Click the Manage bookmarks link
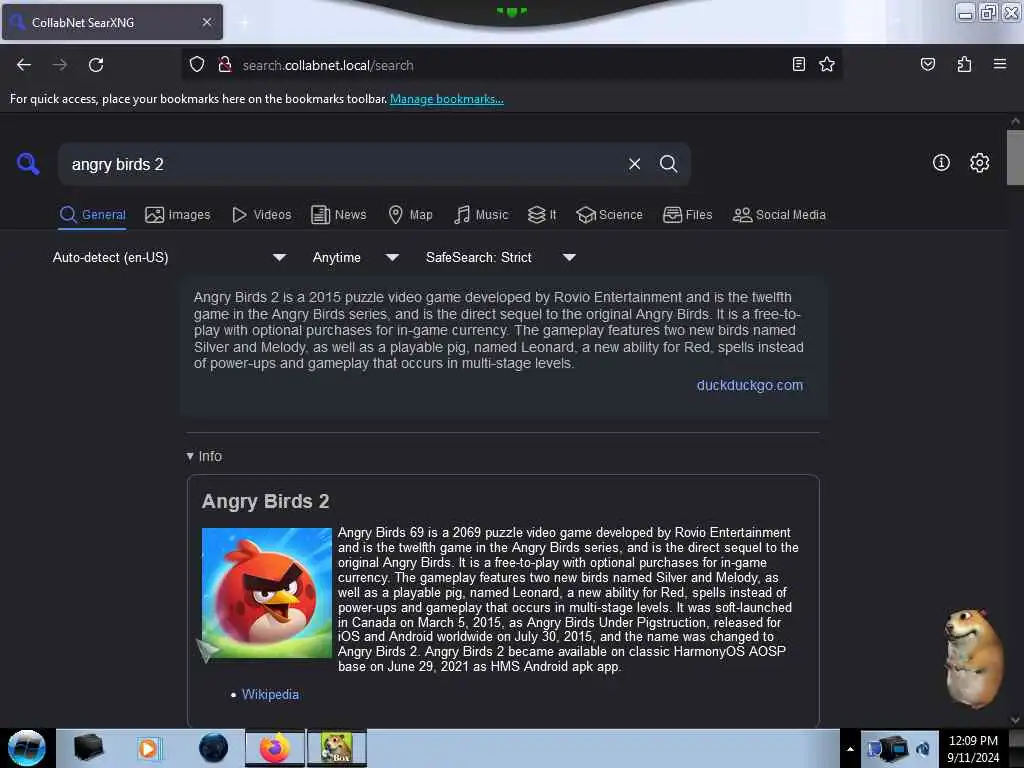Screen dimensions: 1024x768 tap(447, 99)
